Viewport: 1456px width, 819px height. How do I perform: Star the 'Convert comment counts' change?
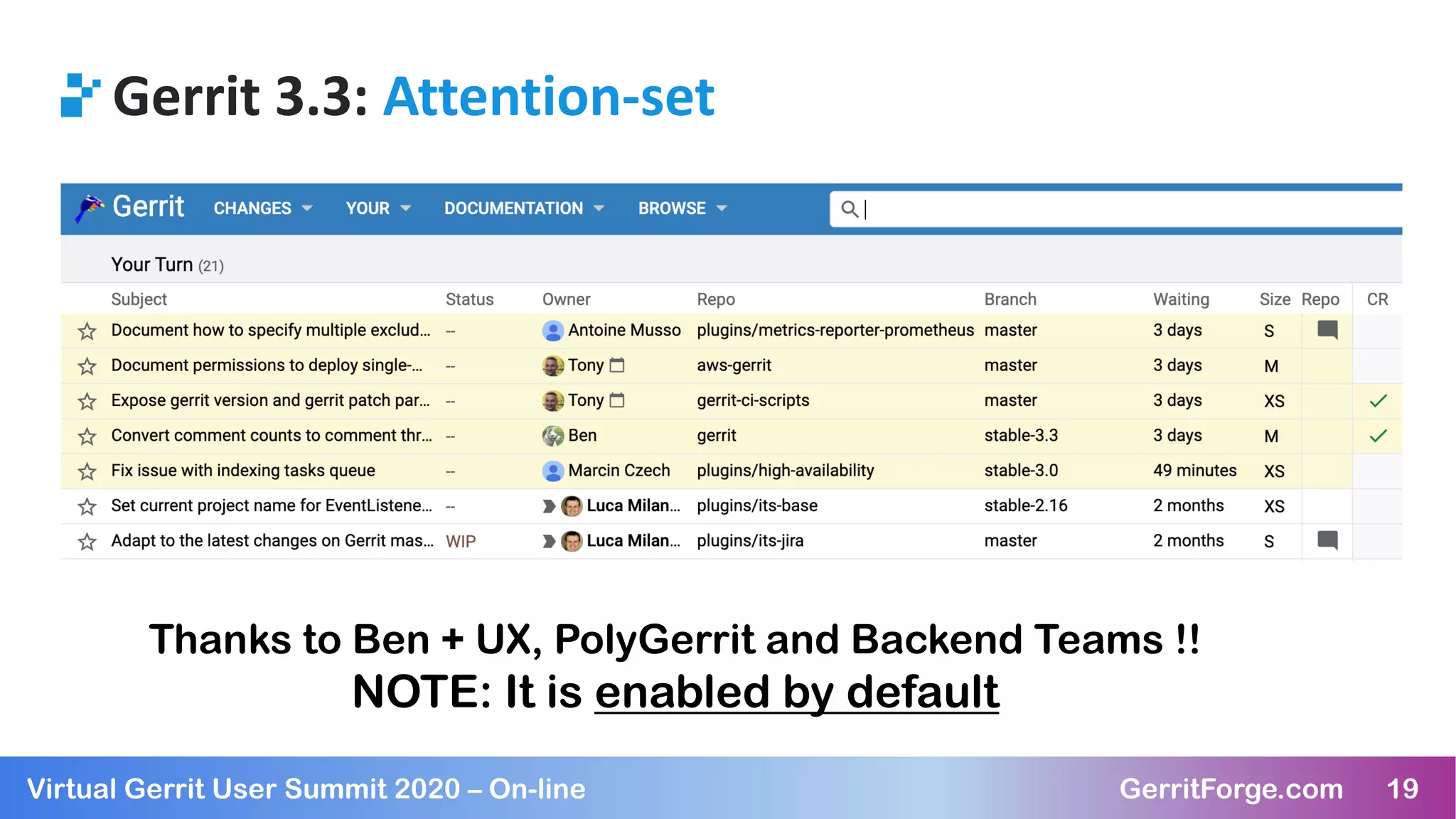87,436
